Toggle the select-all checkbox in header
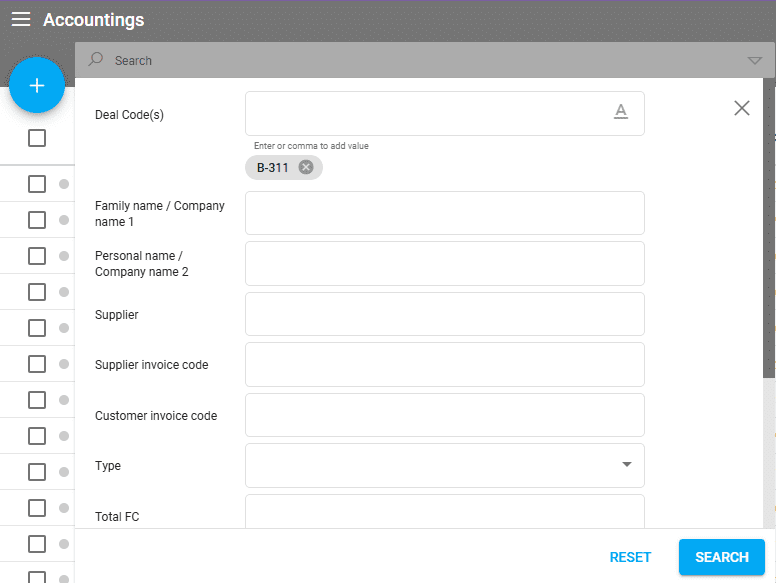 click(x=37, y=138)
